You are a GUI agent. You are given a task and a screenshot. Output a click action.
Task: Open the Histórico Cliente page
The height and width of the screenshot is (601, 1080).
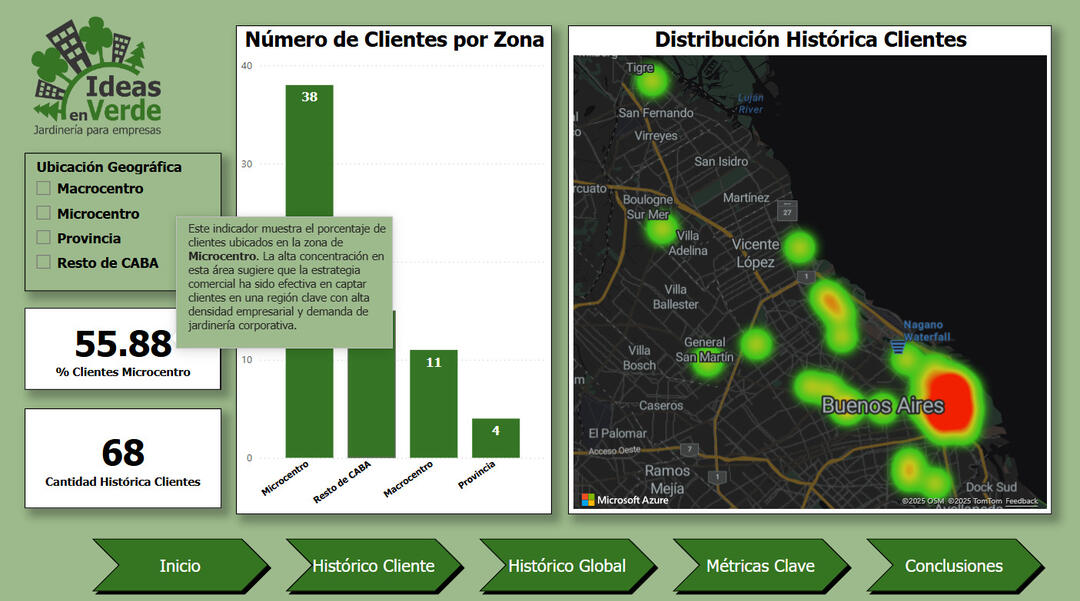pyautogui.click(x=373, y=566)
